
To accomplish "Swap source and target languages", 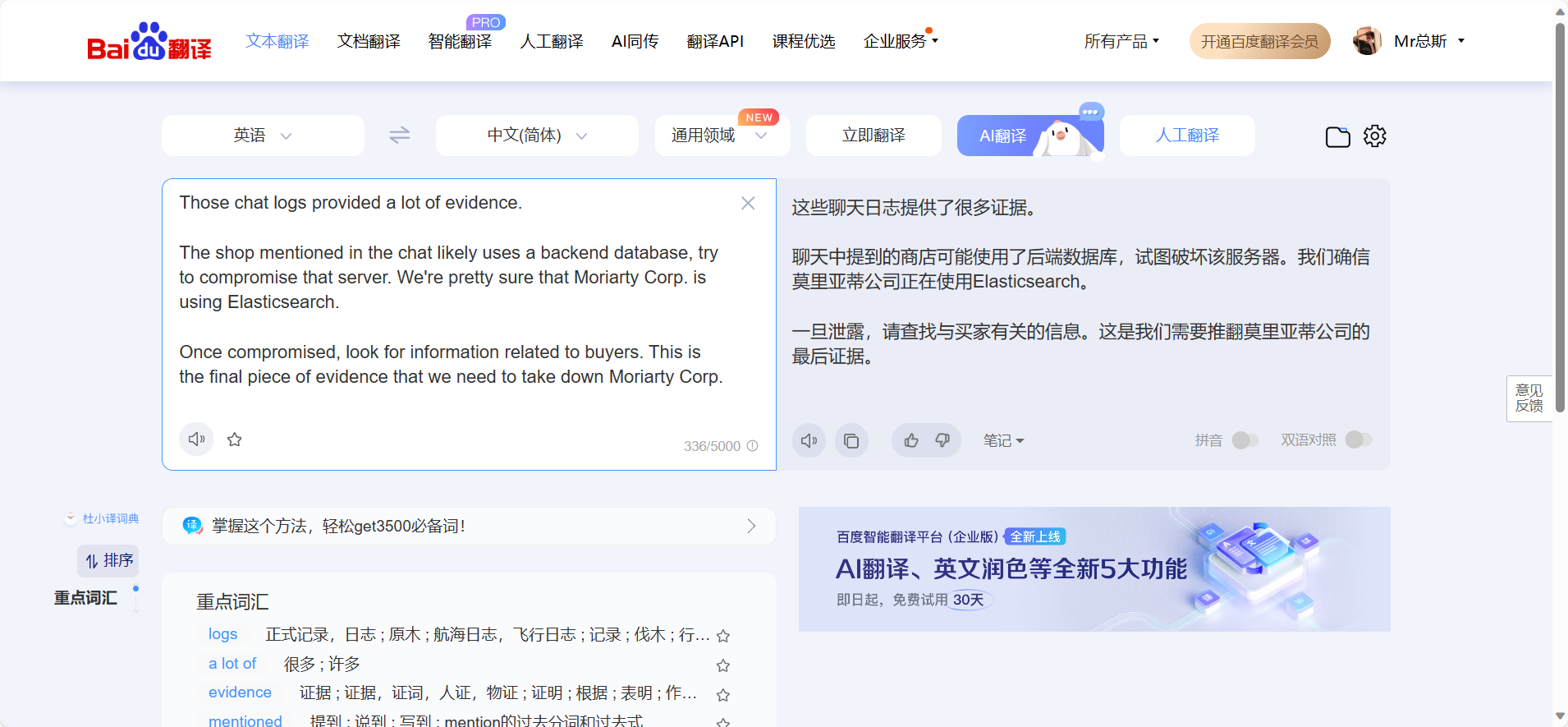I will click(x=400, y=136).
